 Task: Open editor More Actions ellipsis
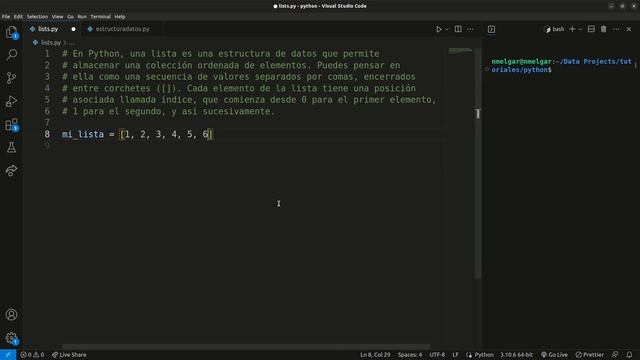(x=471, y=29)
